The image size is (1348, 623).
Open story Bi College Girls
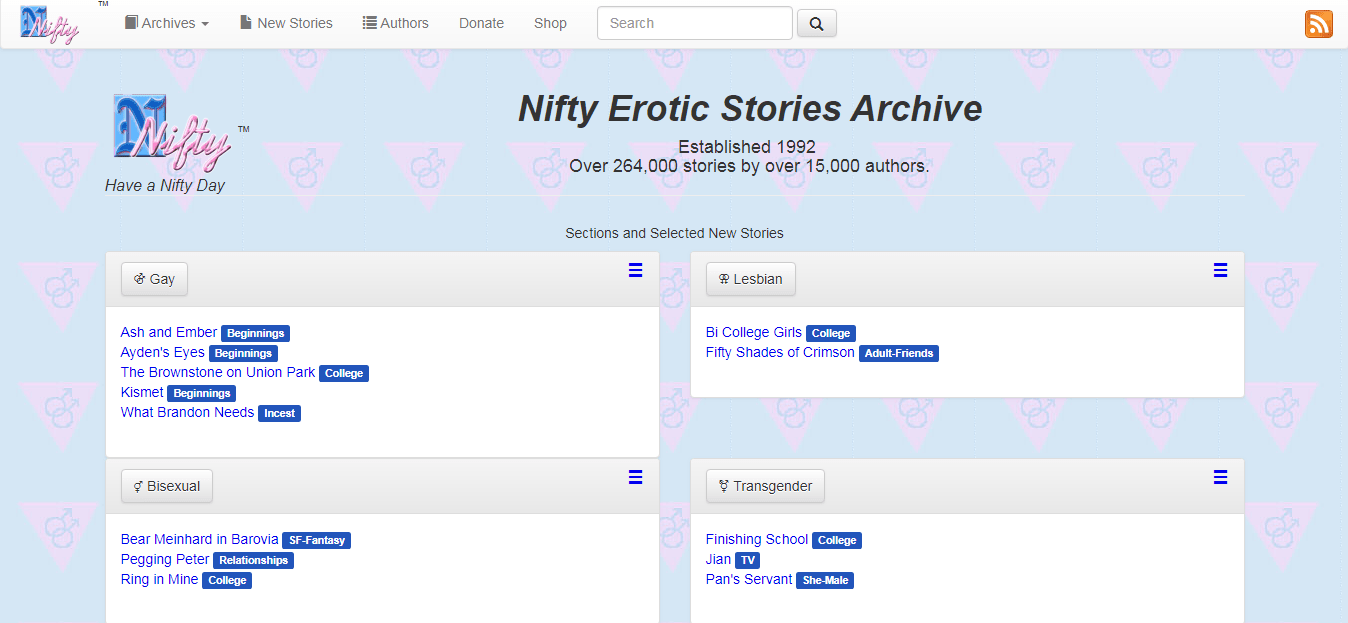(x=754, y=332)
